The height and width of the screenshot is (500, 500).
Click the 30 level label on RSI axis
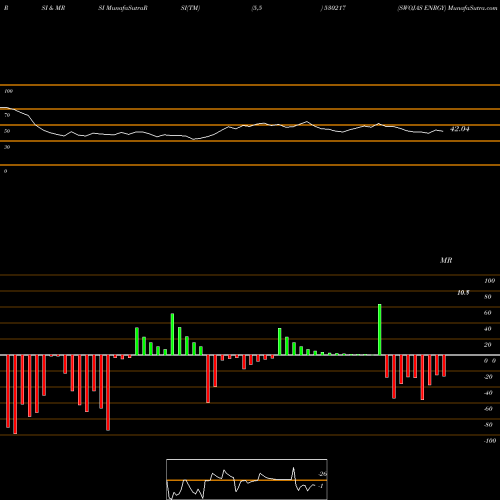pyautogui.click(x=7, y=147)
